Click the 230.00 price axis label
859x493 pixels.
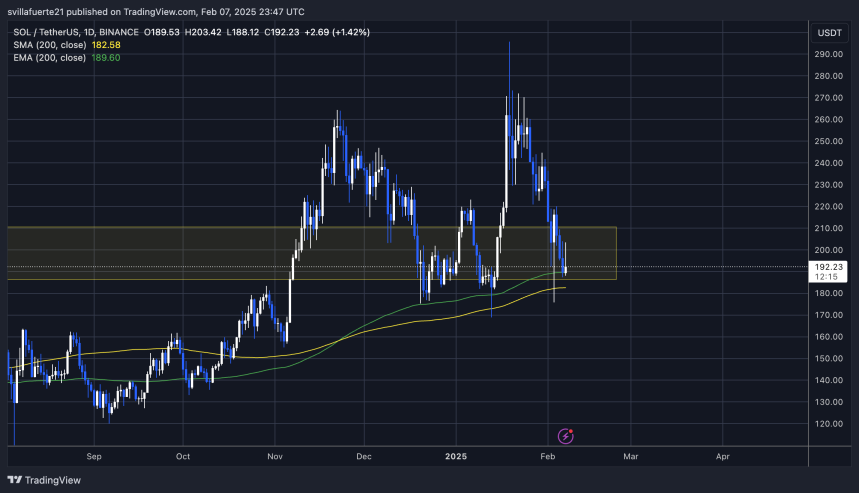828,185
